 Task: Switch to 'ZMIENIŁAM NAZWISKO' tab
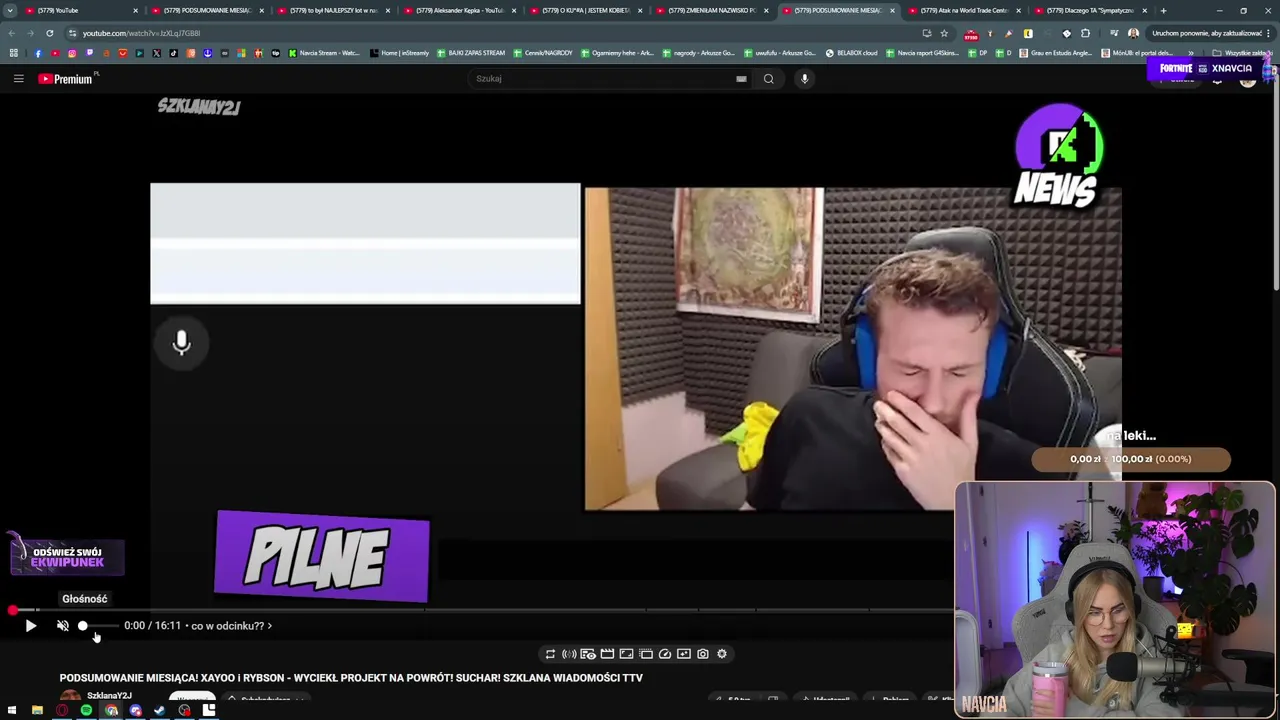[x=710, y=10]
